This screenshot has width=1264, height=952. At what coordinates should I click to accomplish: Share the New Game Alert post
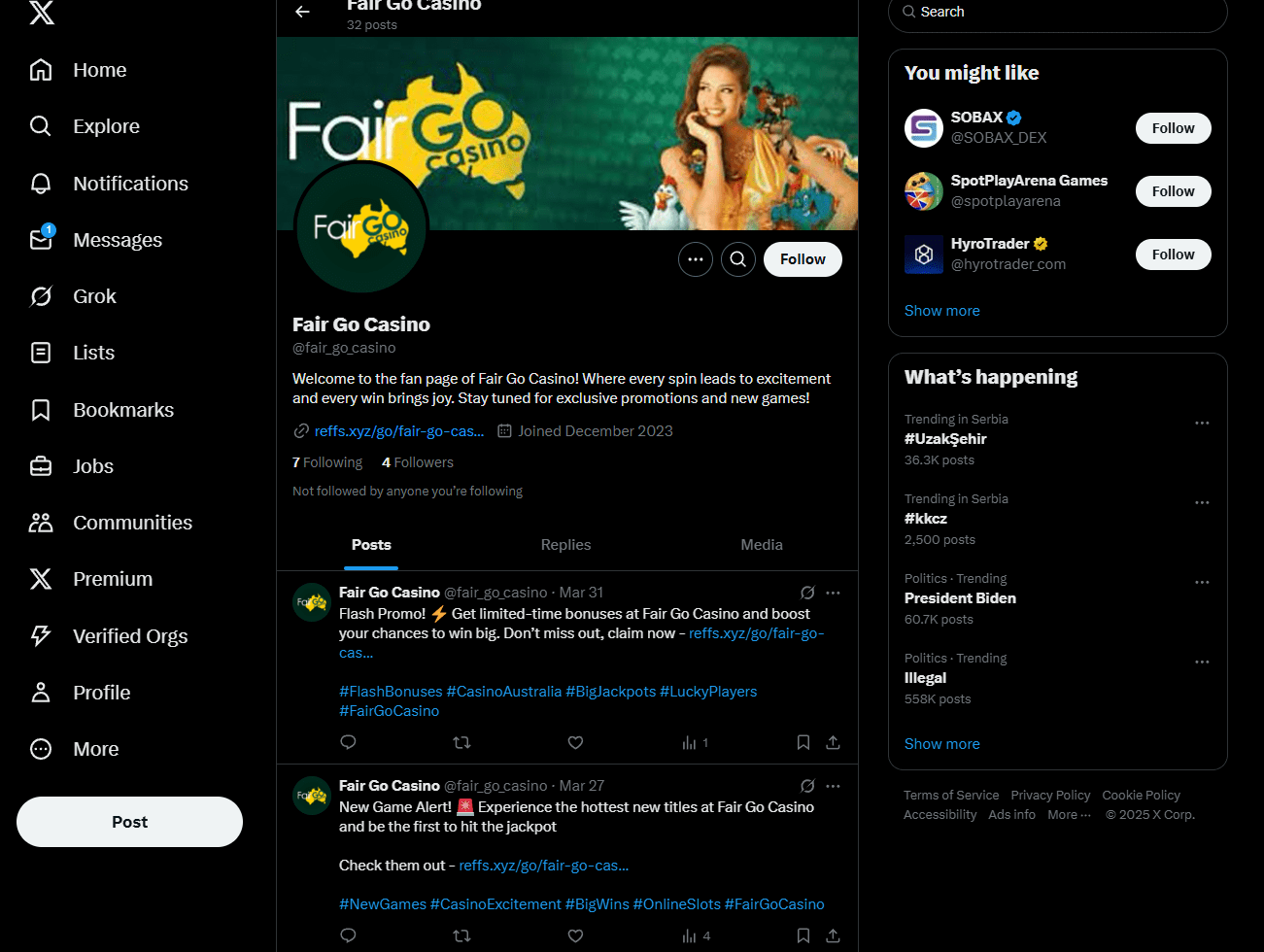click(x=833, y=935)
